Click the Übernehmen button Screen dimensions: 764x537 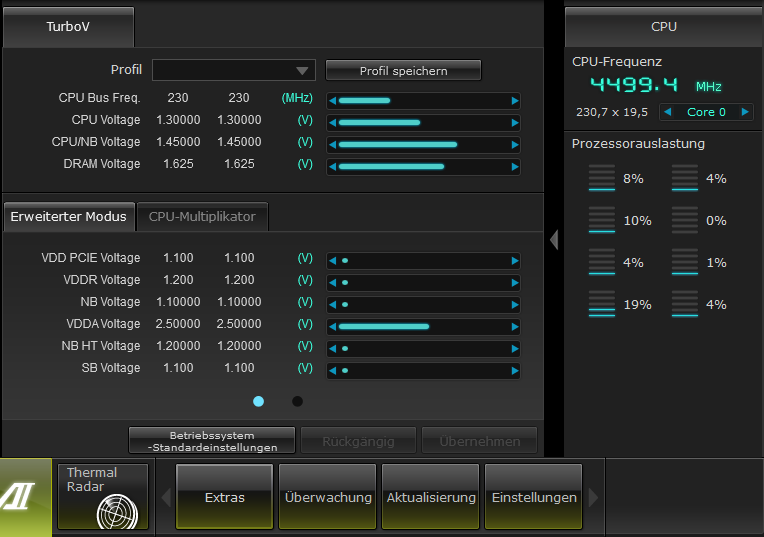click(x=479, y=441)
